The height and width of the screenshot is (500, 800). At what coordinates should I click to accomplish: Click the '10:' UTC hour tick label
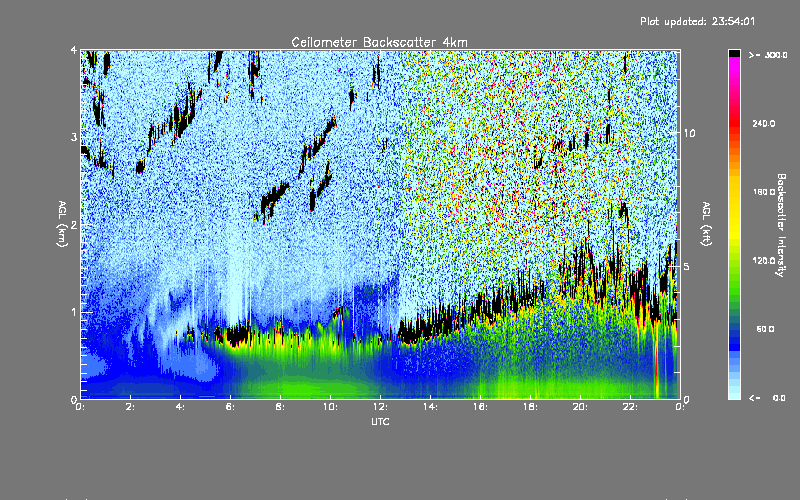click(x=330, y=407)
